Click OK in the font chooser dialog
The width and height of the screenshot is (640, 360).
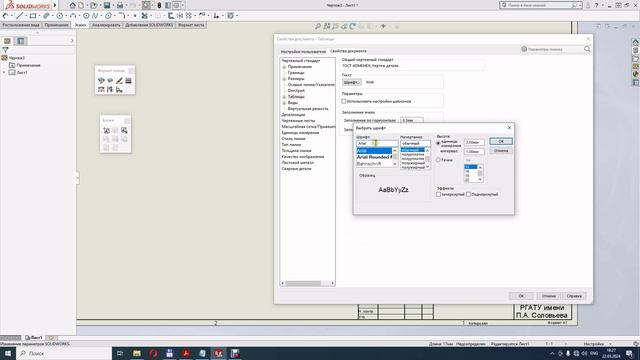click(x=501, y=141)
